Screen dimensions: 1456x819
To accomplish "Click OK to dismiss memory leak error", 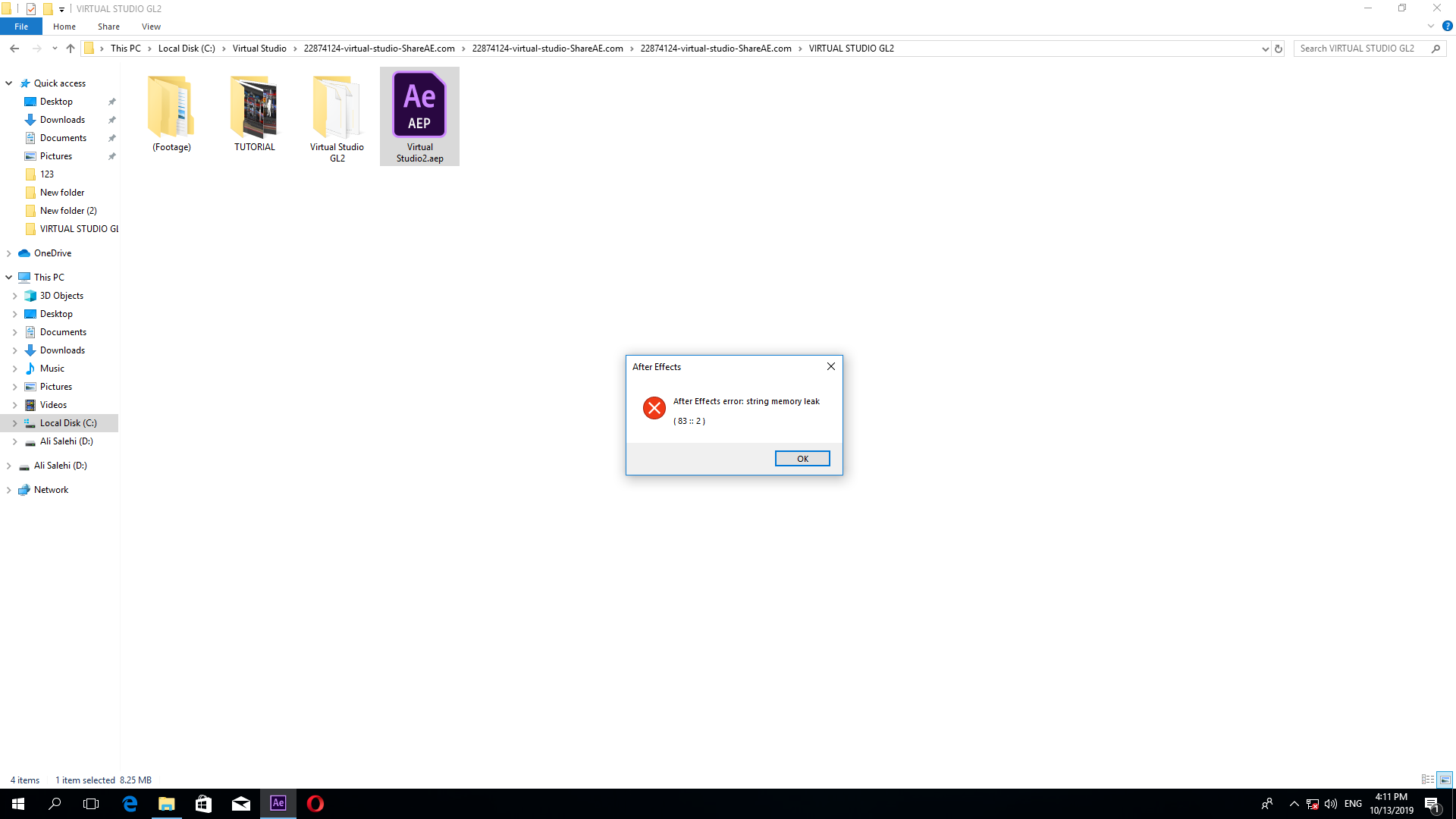I will (x=802, y=458).
